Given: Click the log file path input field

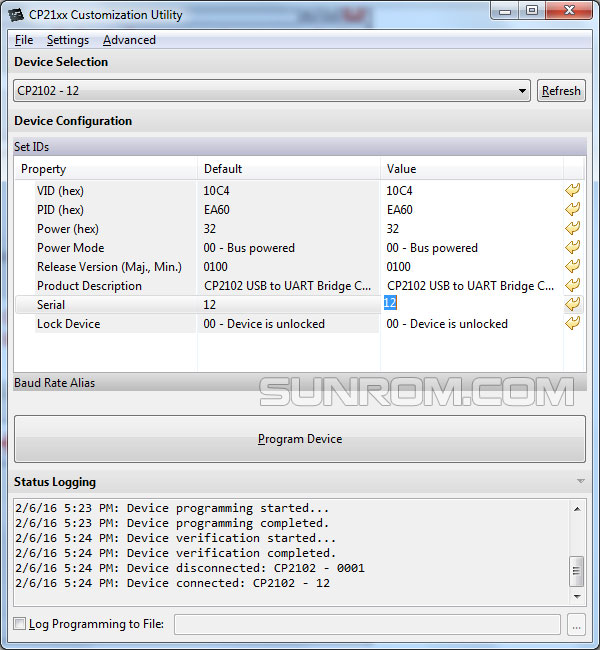Looking at the screenshot, I should point(367,624).
